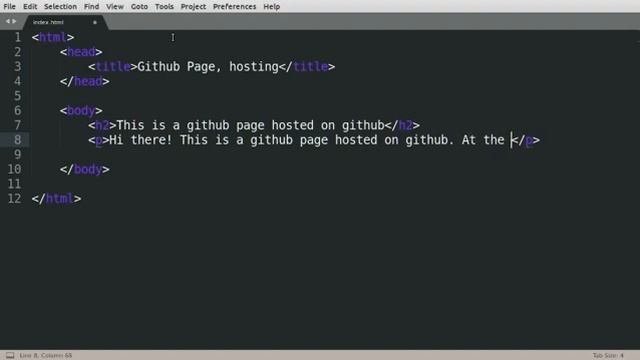Click the text 'Github Page, hosting'
The width and height of the screenshot is (640, 360).
click(x=208, y=67)
